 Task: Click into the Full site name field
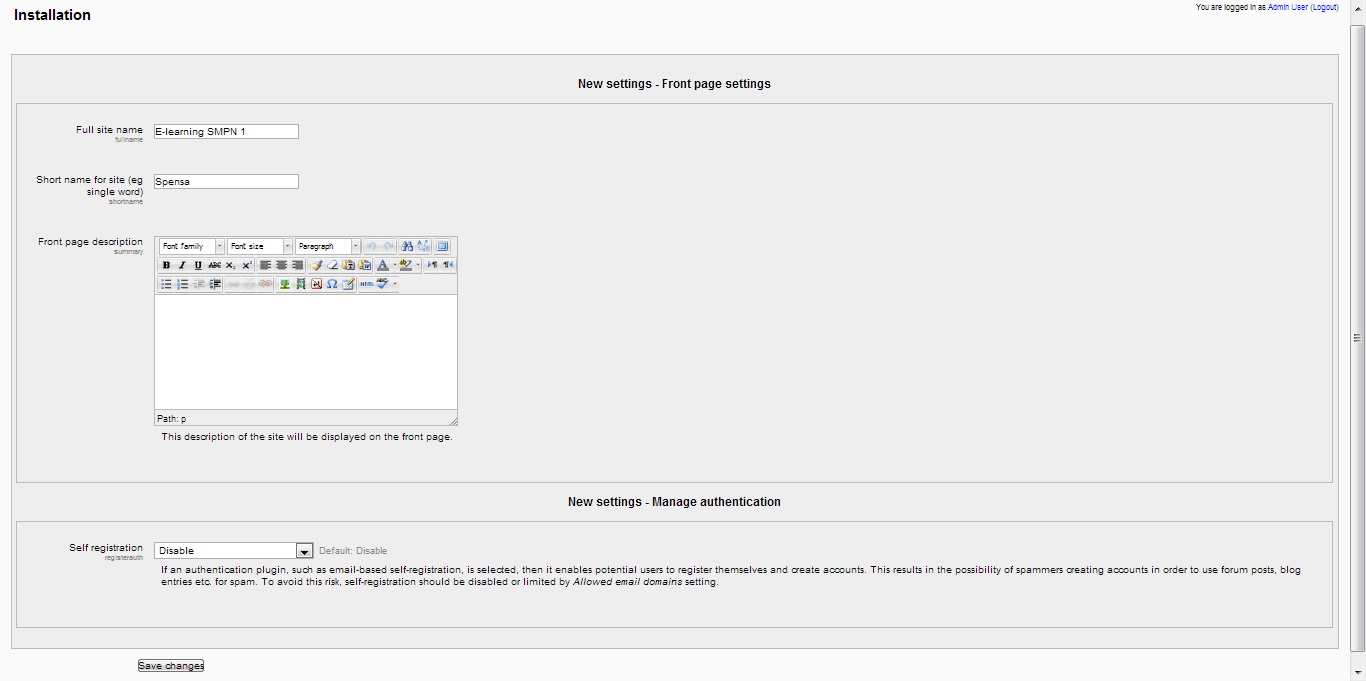[x=226, y=131]
